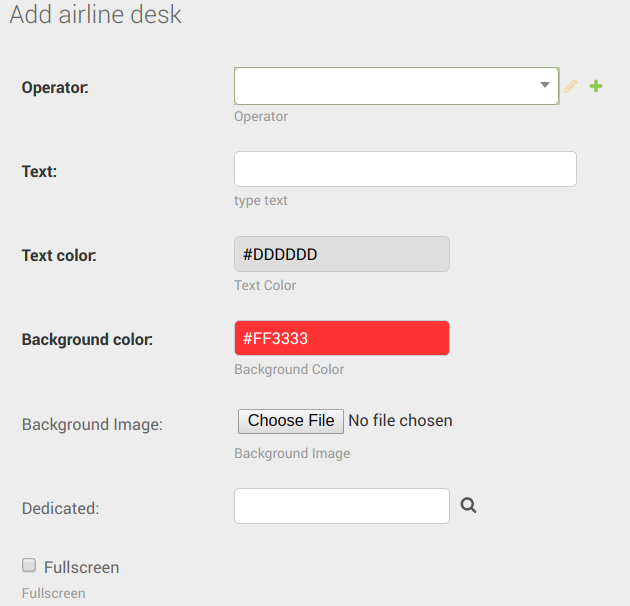630x606 pixels.
Task: Click into the Dedicated input box
Action: coord(341,506)
